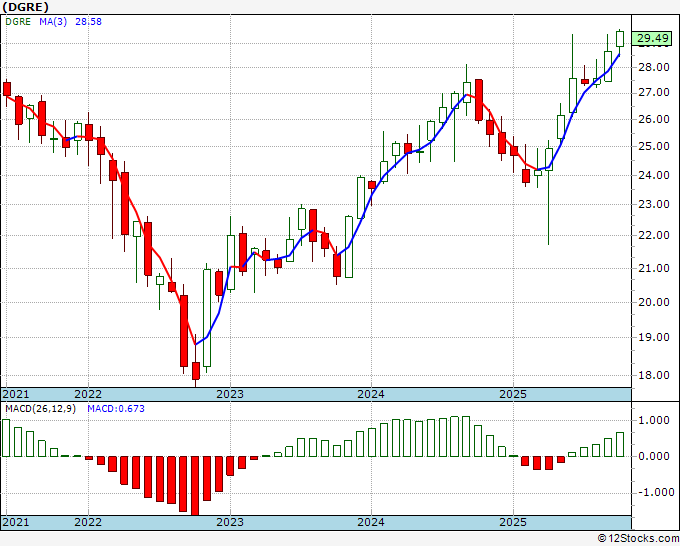Click the 18.00 price axis label
680x546 pixels.
tap(654, 376)
